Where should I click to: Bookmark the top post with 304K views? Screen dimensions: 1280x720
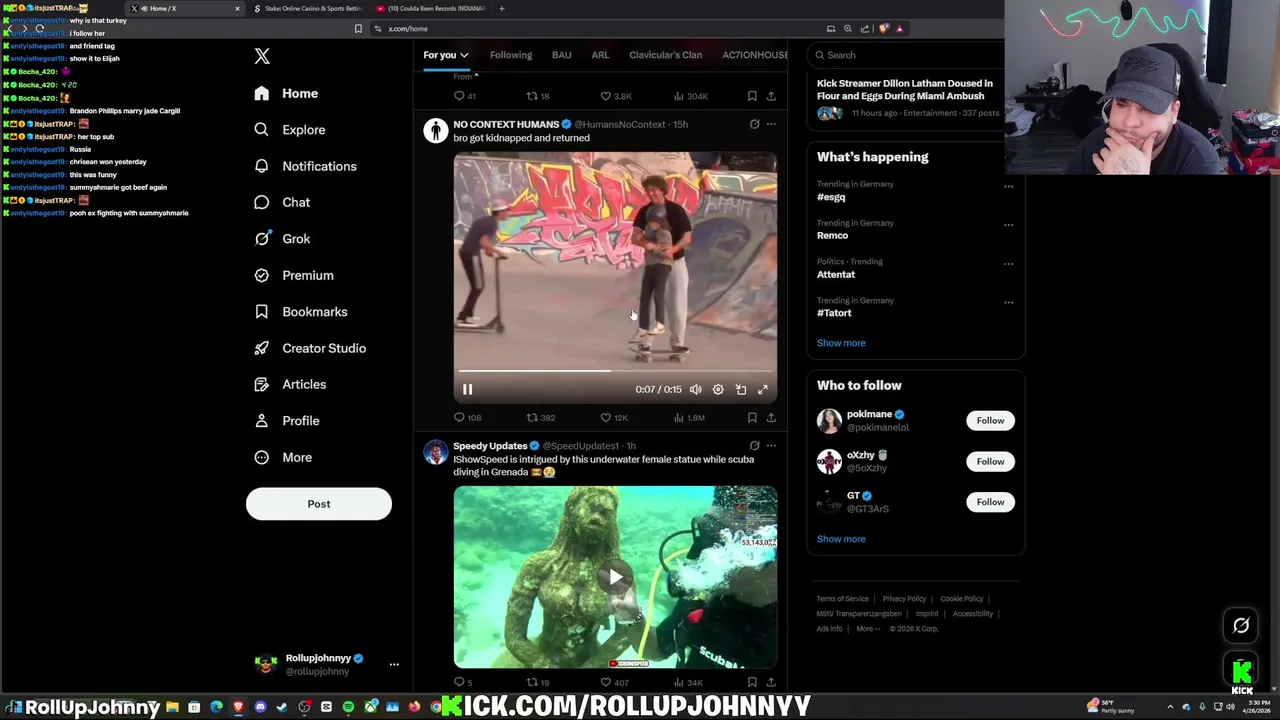point(752,96)
